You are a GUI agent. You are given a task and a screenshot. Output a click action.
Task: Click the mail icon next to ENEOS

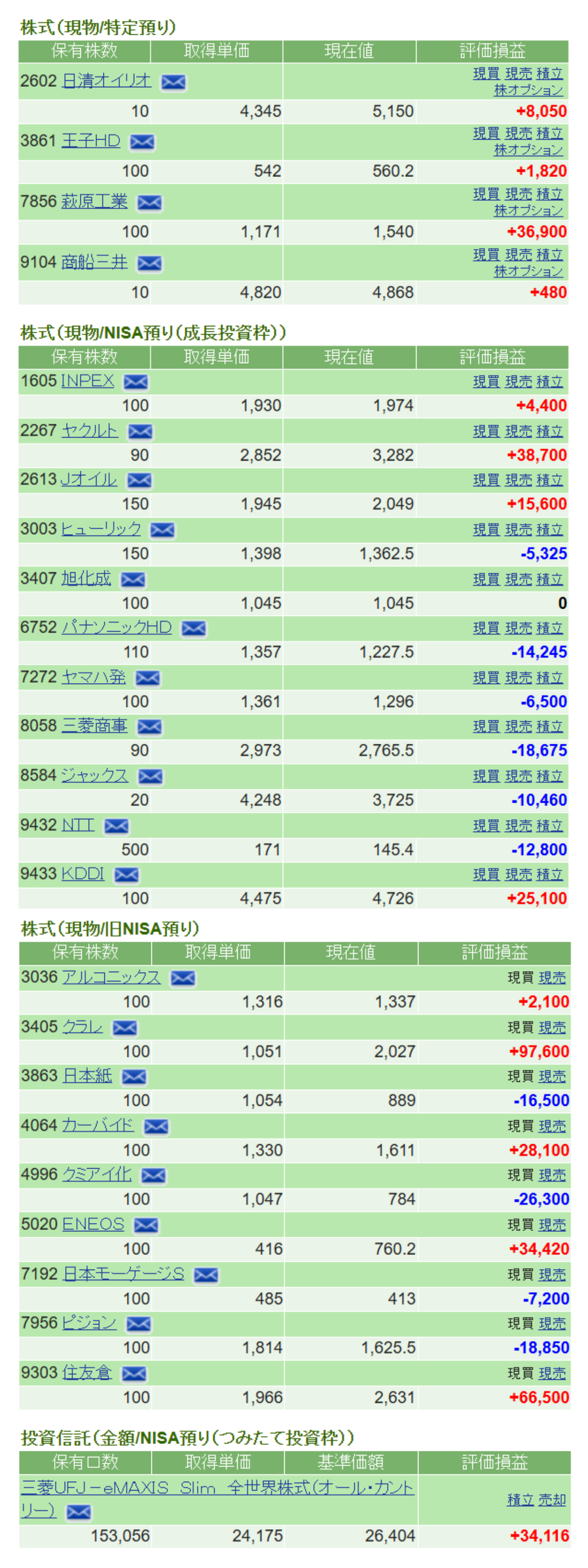(x=146, y=1225)
